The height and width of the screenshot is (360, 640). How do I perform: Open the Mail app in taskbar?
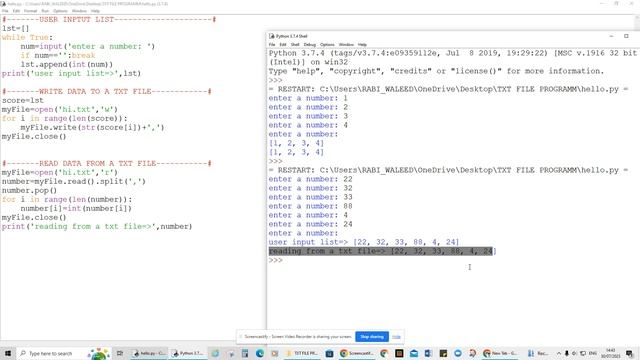[414, 353]
